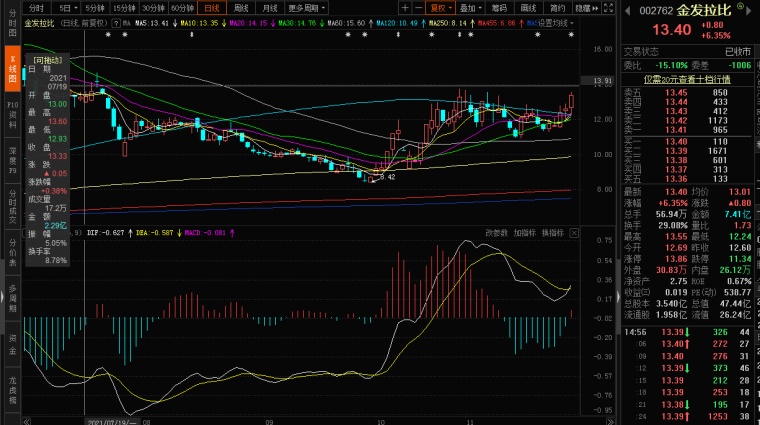The width and height of the screenshot is (760, 425).
Task: Toggle fullscreen chart view icon
Action: [x=609, y=8]
